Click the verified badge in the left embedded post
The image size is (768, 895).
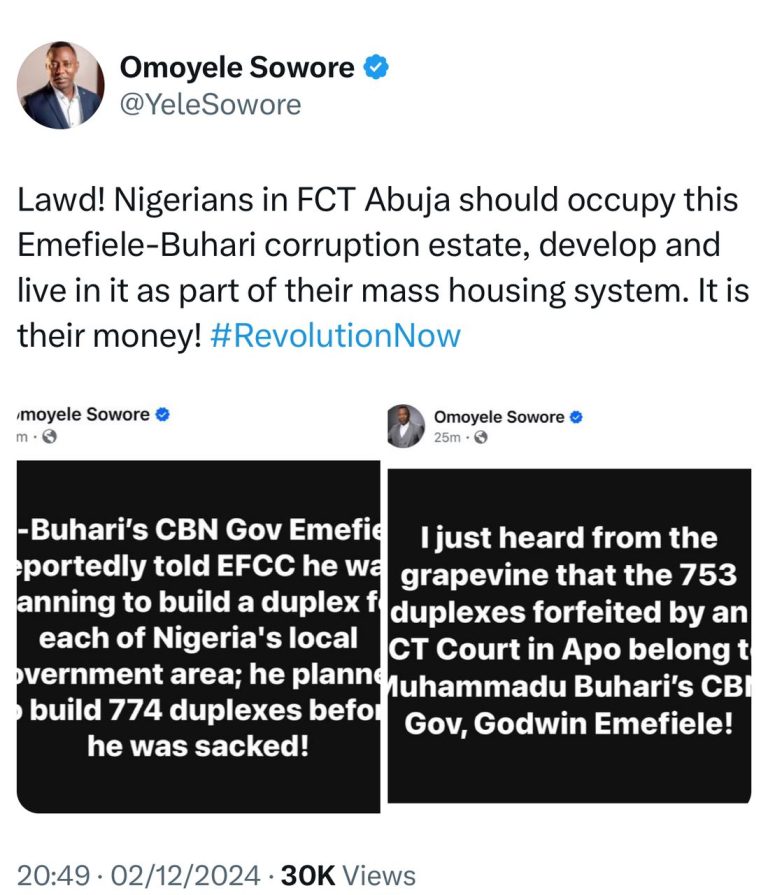point(161,414)
